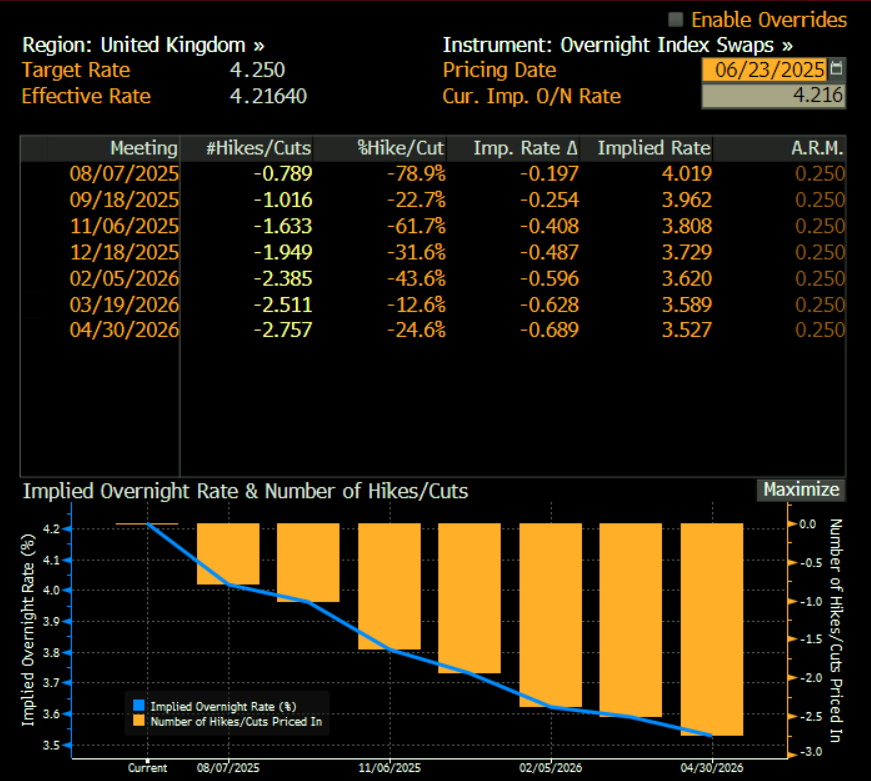Open the Instrument: Overnight Index Swaps selector

click(618, 45)
